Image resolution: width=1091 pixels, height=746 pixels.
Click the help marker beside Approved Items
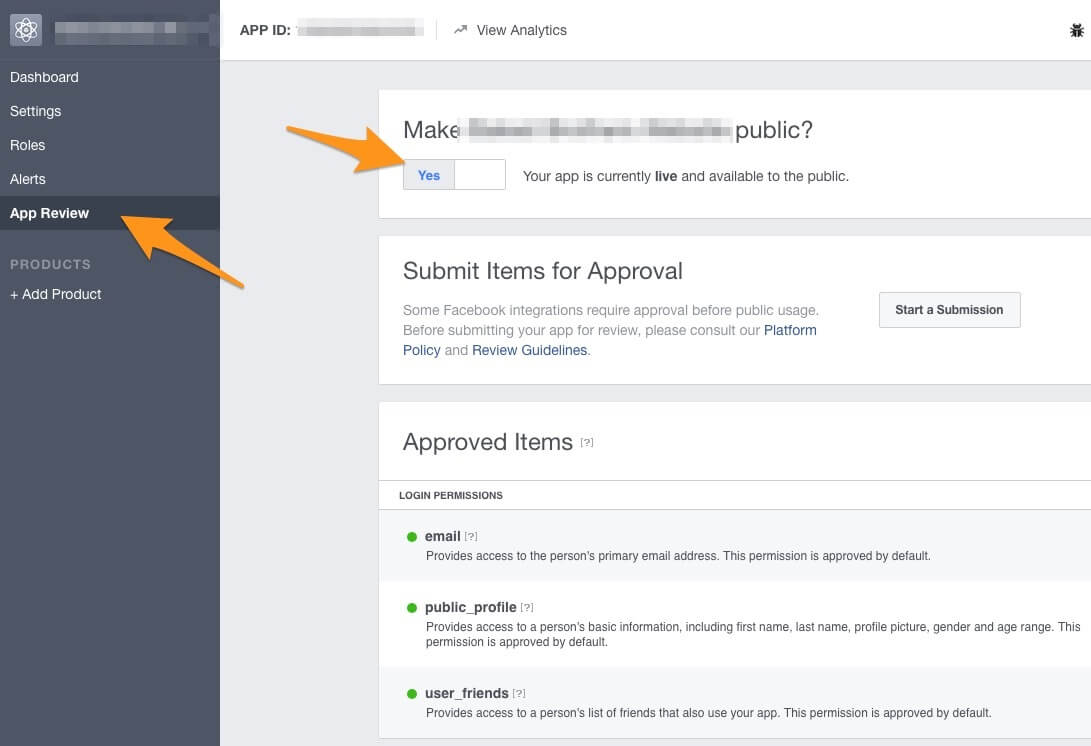[x=587, y=443]
